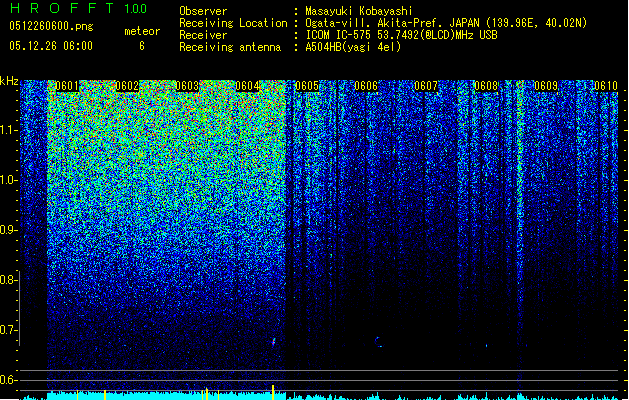Click the kHz axis unit label
The width and height of the screenshot is (629, 400).
pos(9,81)
